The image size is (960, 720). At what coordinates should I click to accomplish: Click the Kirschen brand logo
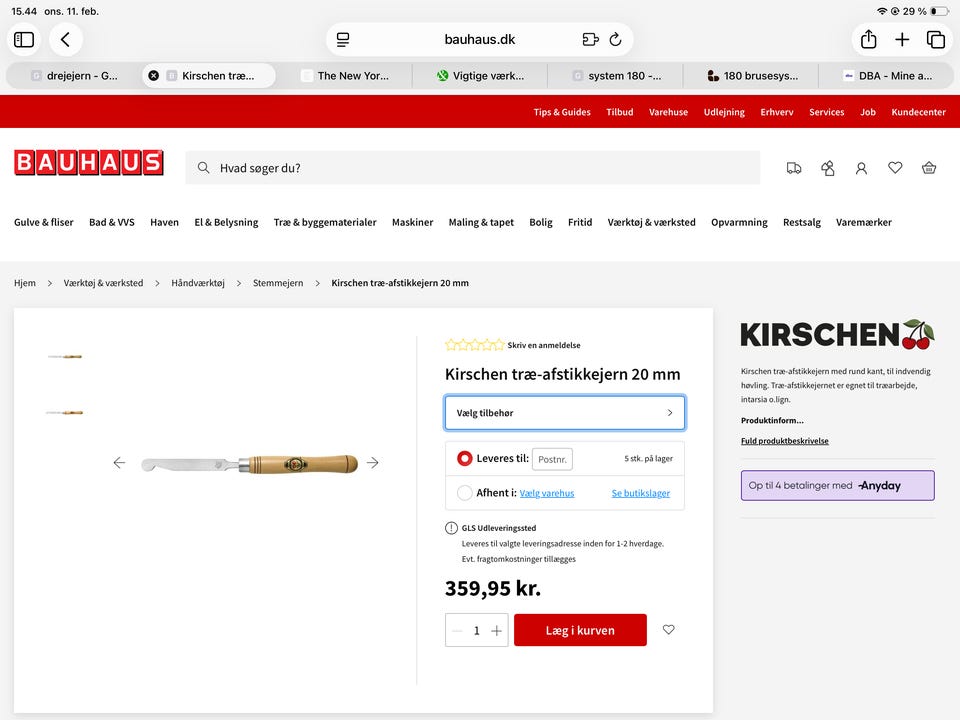[837, 335]
